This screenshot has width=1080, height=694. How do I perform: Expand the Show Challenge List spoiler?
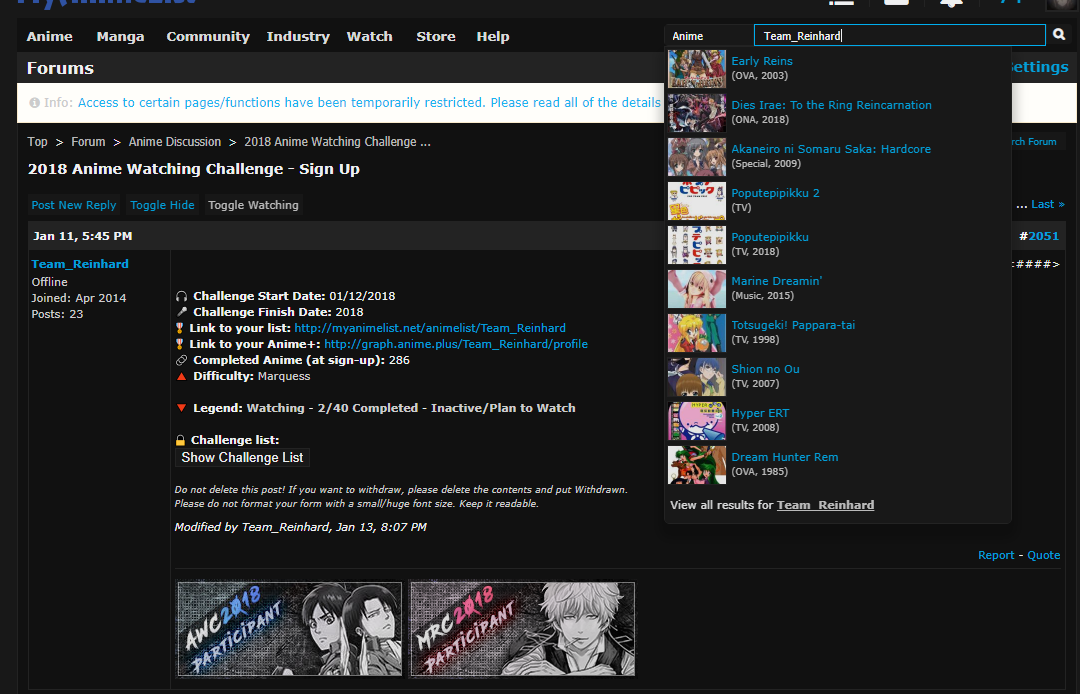242,457
